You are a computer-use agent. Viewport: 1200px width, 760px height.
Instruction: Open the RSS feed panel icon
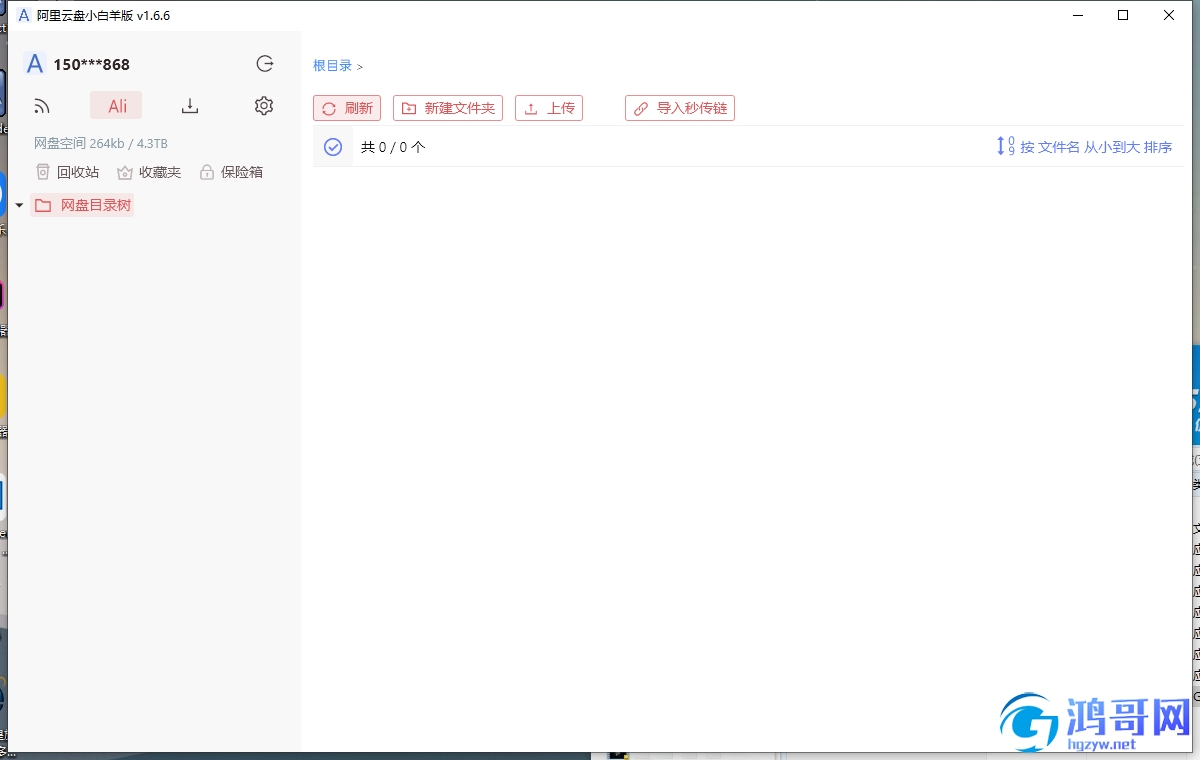(x=42, y=106)
